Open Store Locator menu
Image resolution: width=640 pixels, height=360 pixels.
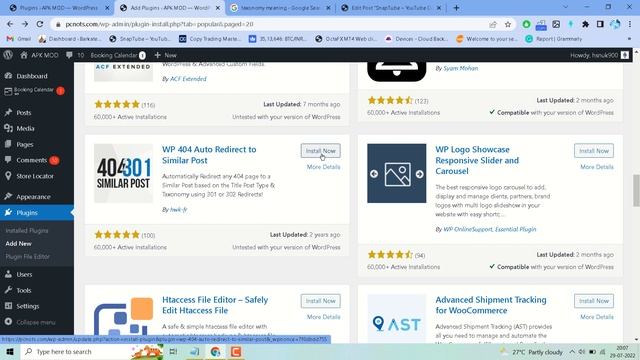coord(35,176)
